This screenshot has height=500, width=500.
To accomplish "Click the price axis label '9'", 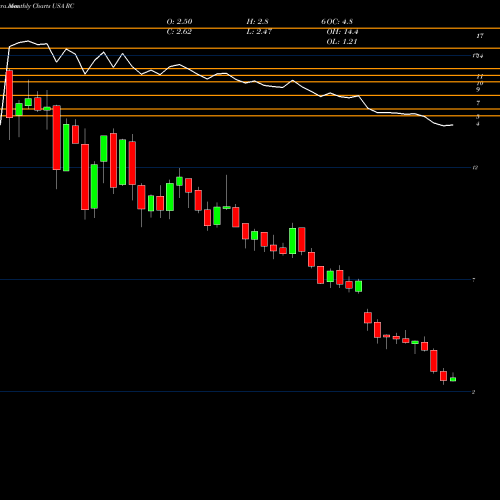I will click(x=478, y=90).
